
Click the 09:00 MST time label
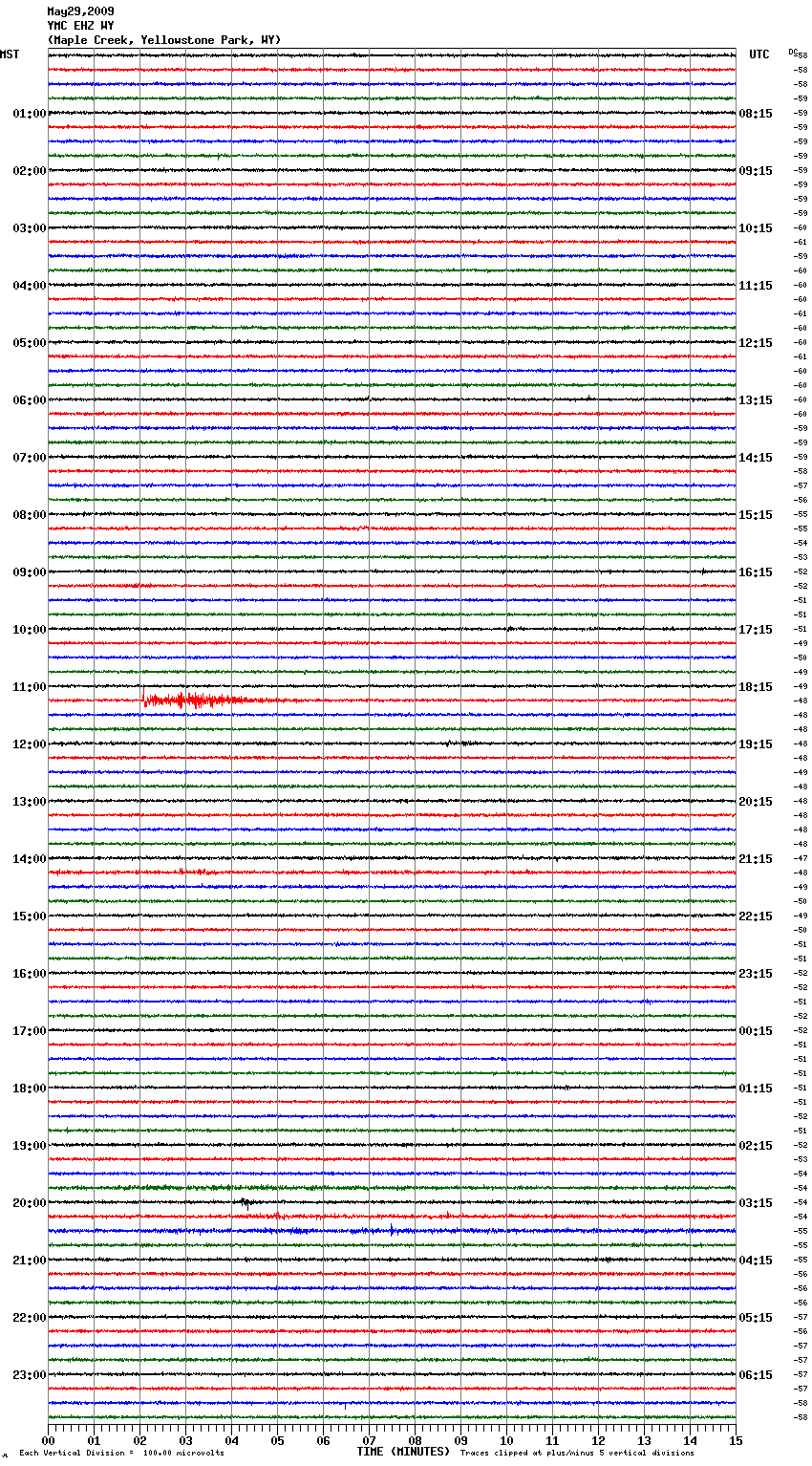[30, 572]
